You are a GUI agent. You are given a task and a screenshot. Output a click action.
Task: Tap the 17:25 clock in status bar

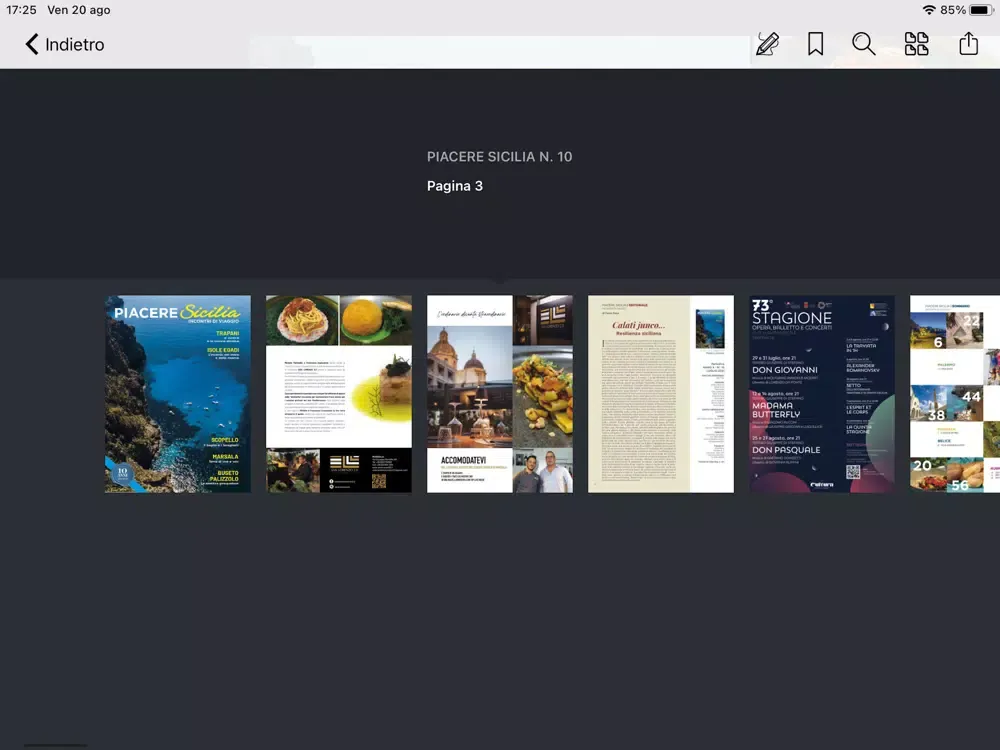coord(21,10)
